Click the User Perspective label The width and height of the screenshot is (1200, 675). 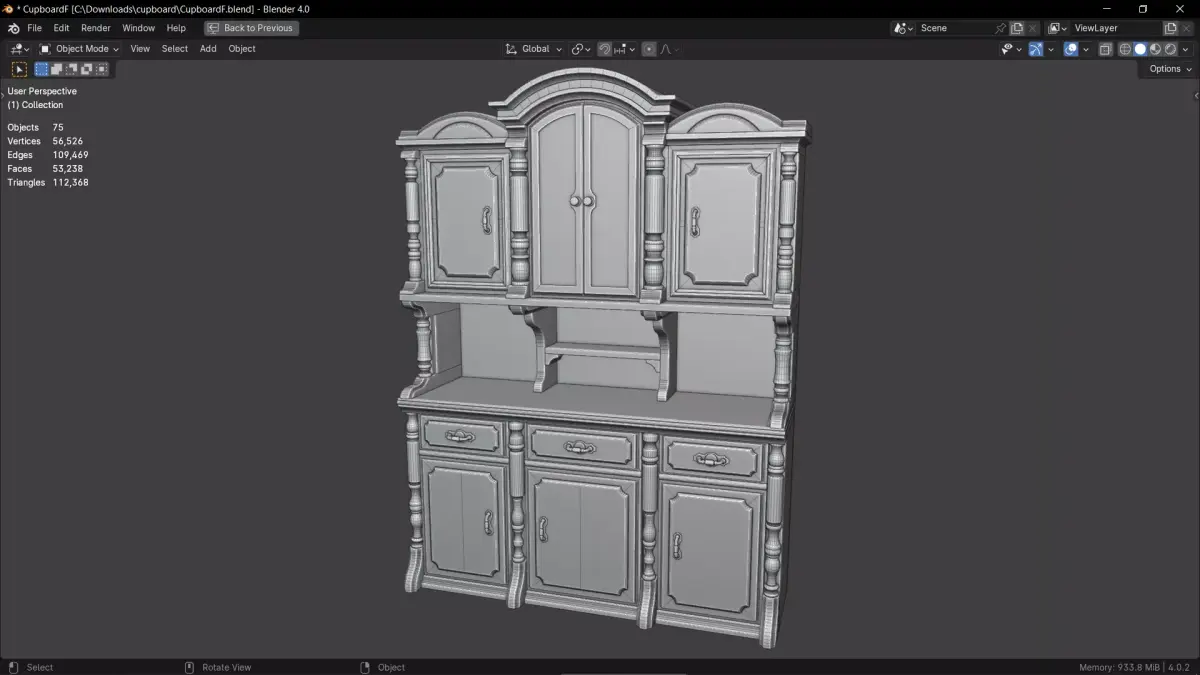click(42, 91)
